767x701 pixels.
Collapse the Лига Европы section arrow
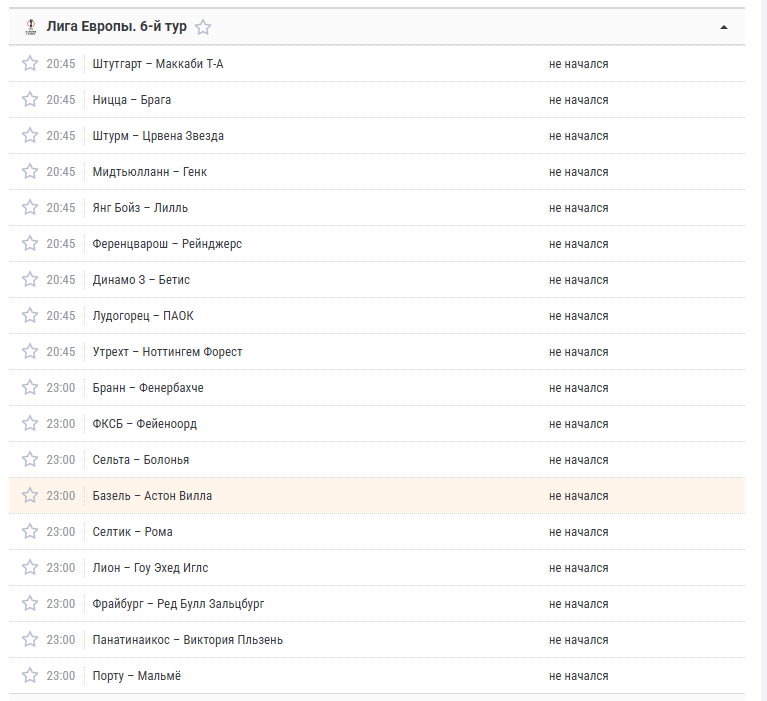click(724, 27)
